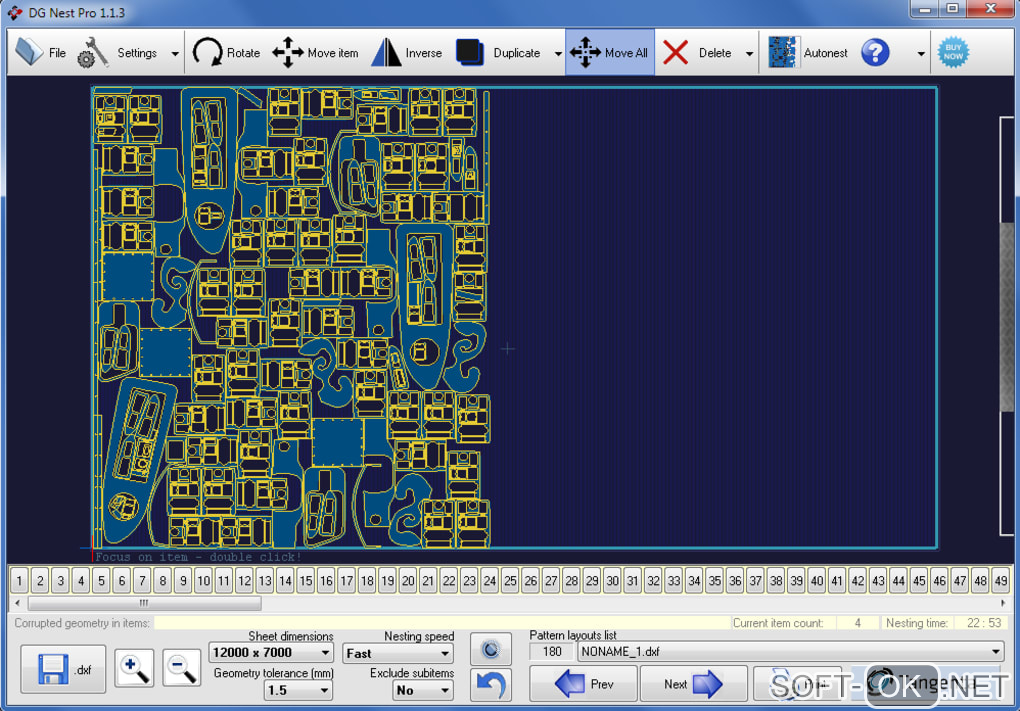Image resolution: width=1020 pixels, height=711 pixels.
Task: Close the DG Nest Pro window
Action: point(991,9)
